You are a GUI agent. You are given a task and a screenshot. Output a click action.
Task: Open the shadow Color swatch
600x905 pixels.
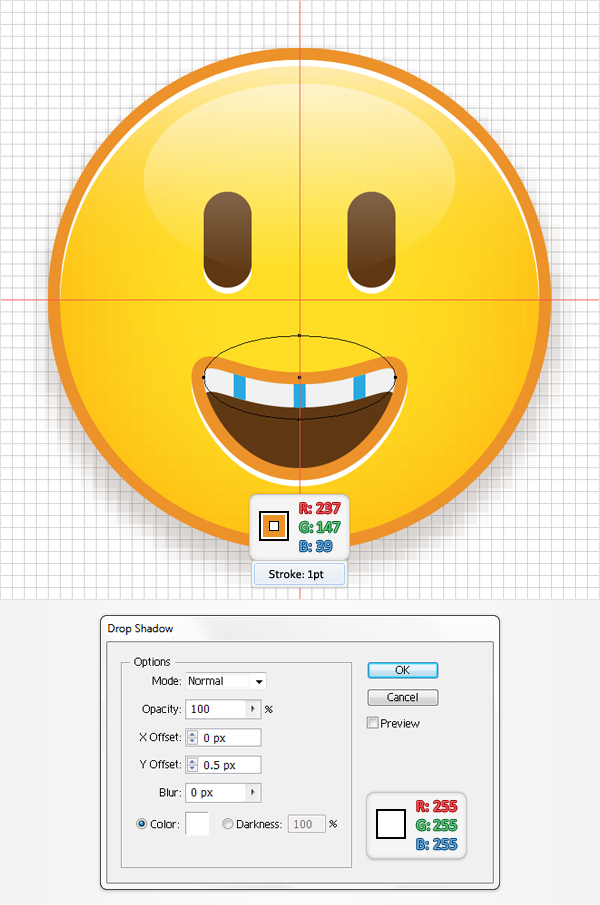pos(197,824)
